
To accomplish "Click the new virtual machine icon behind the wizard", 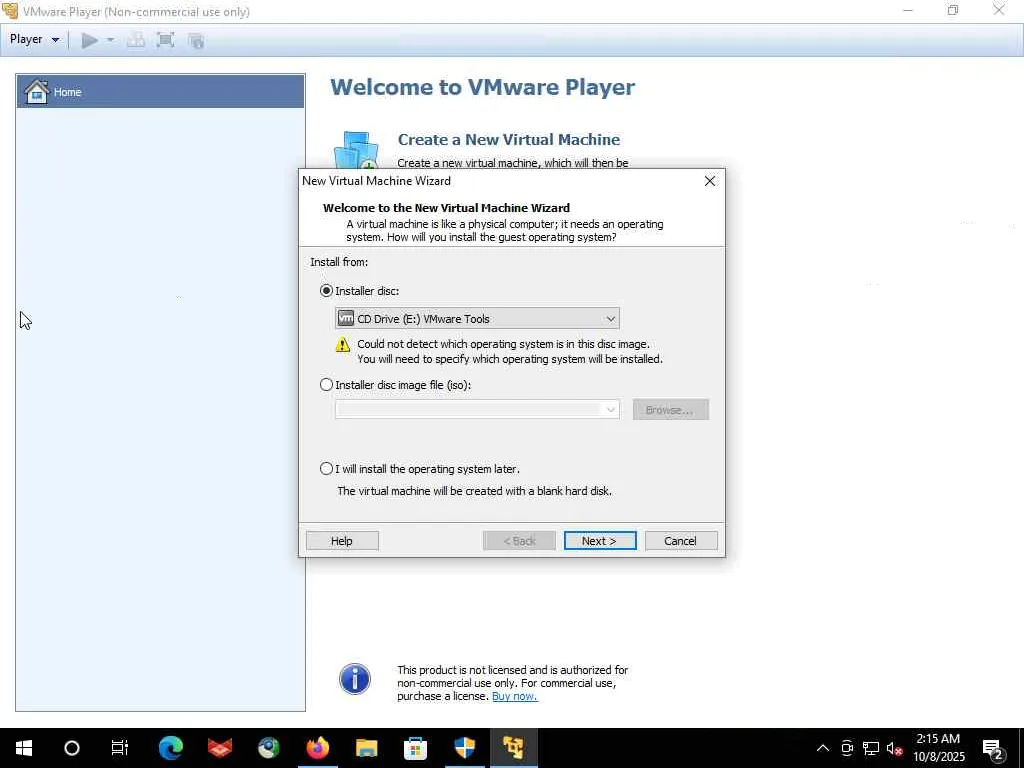I will tap(356, 150).
